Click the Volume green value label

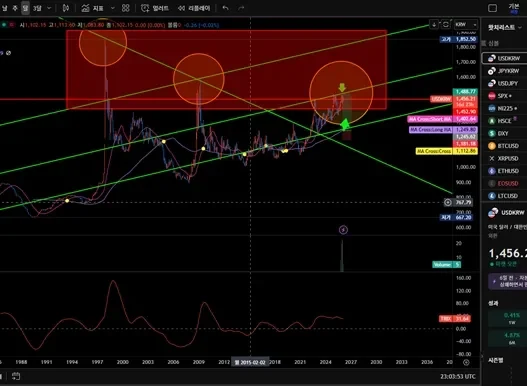(446, 265)
